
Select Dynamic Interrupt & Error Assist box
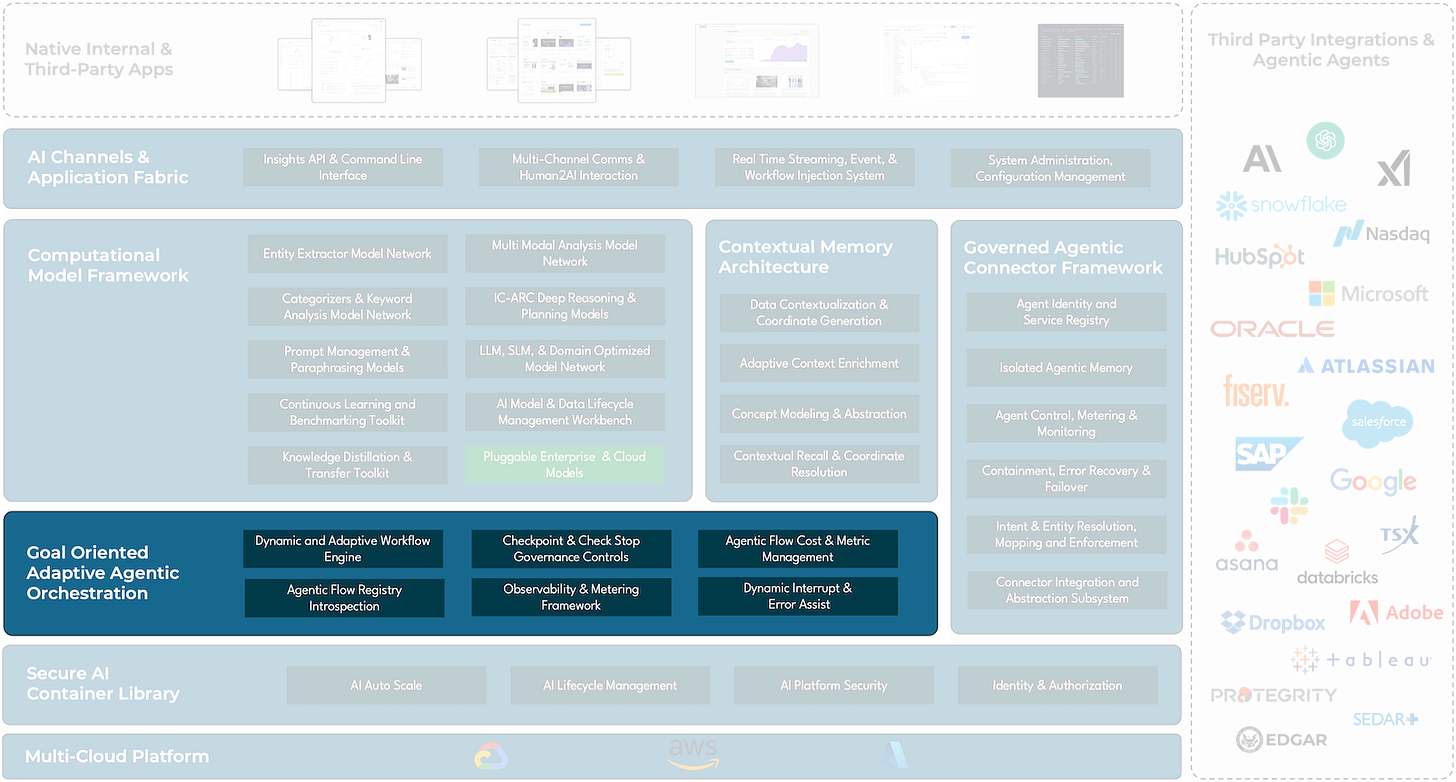(x=798, y=596)
